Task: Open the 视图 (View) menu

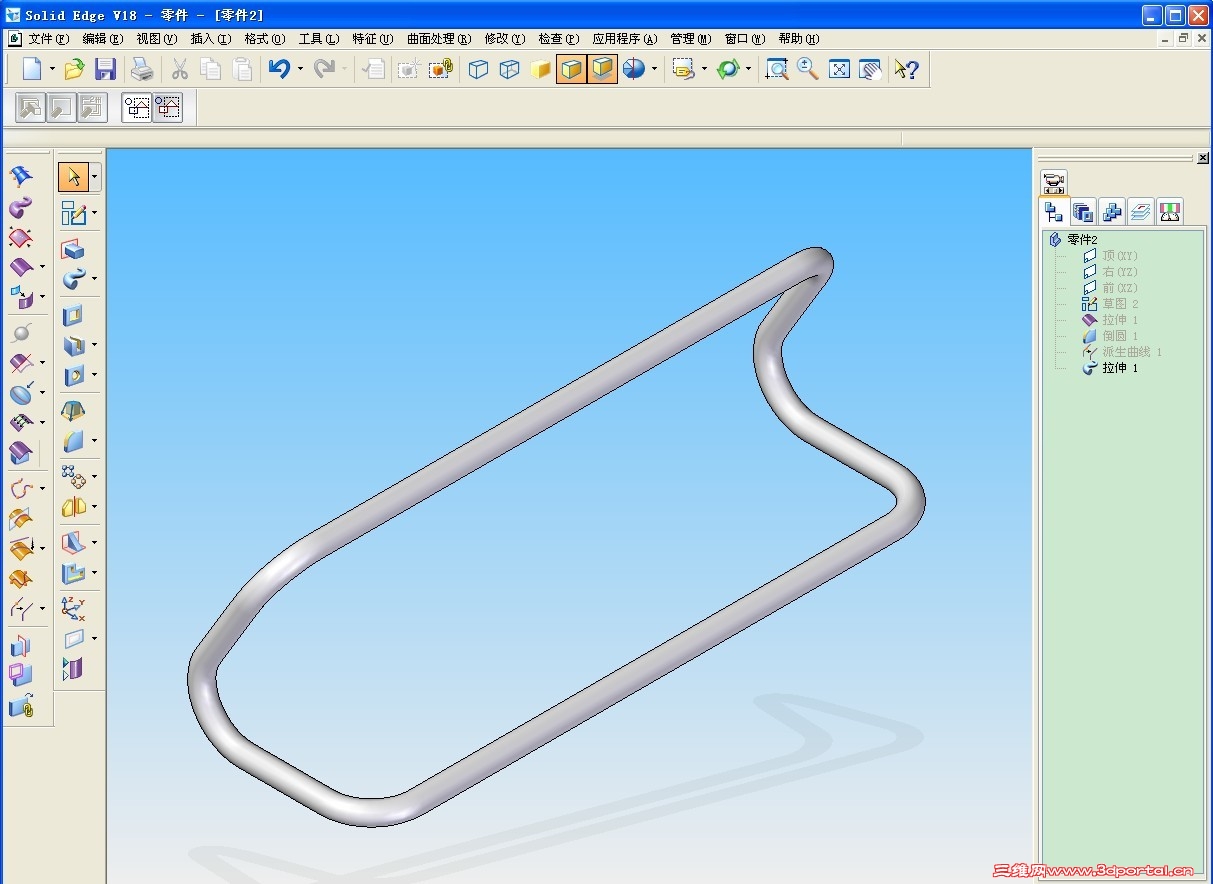Action: point(156,39)
